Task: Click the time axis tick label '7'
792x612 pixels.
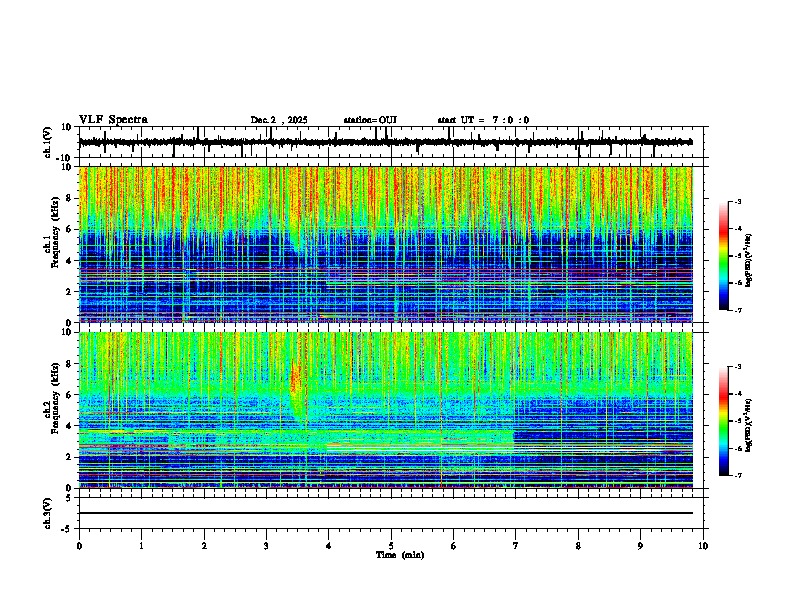Action: (x=516, y=546)
